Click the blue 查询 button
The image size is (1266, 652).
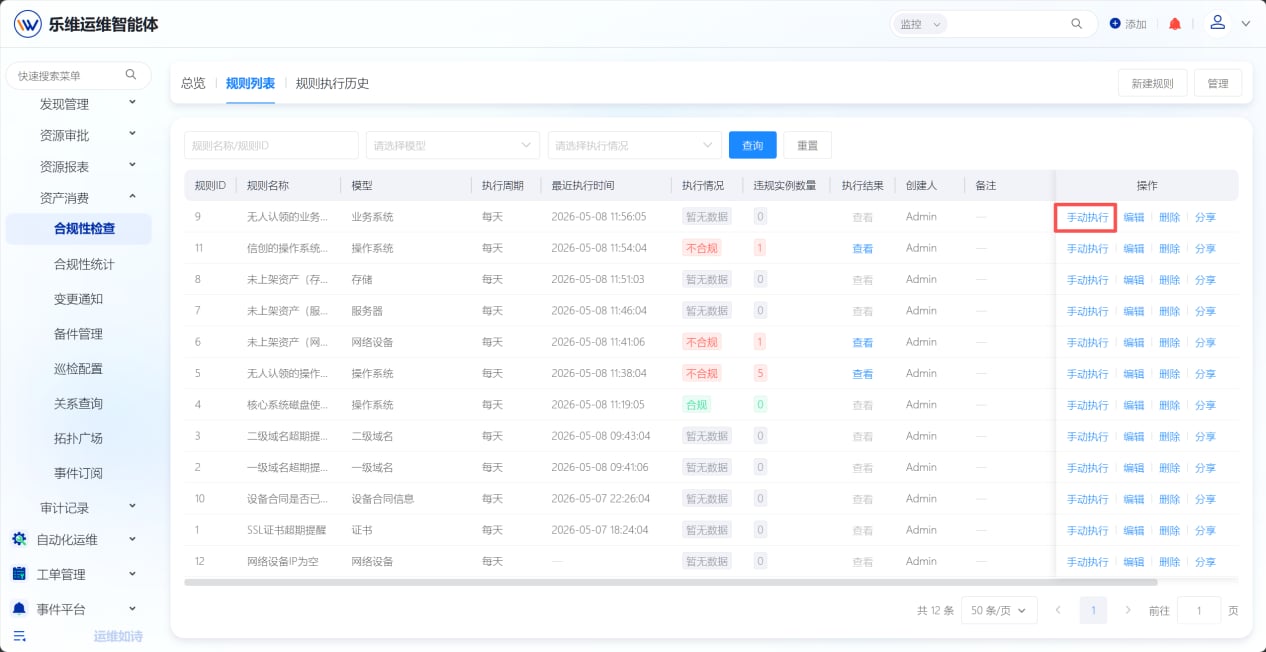[753, 145]
